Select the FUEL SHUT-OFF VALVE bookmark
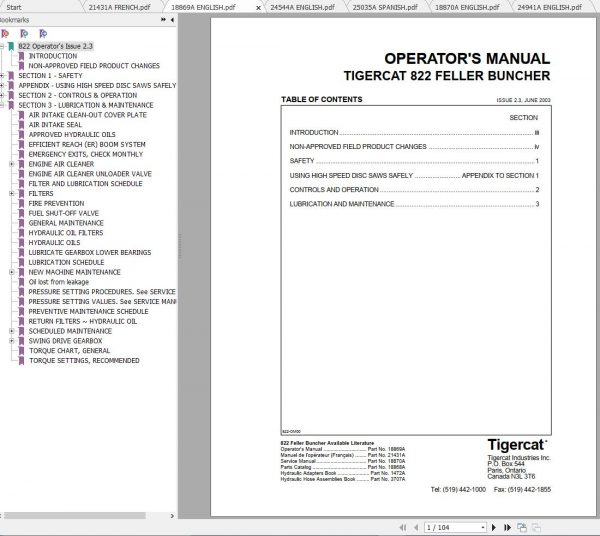This screenshot has height=536, width=600. pyautogui.click(x=64, y=213)
